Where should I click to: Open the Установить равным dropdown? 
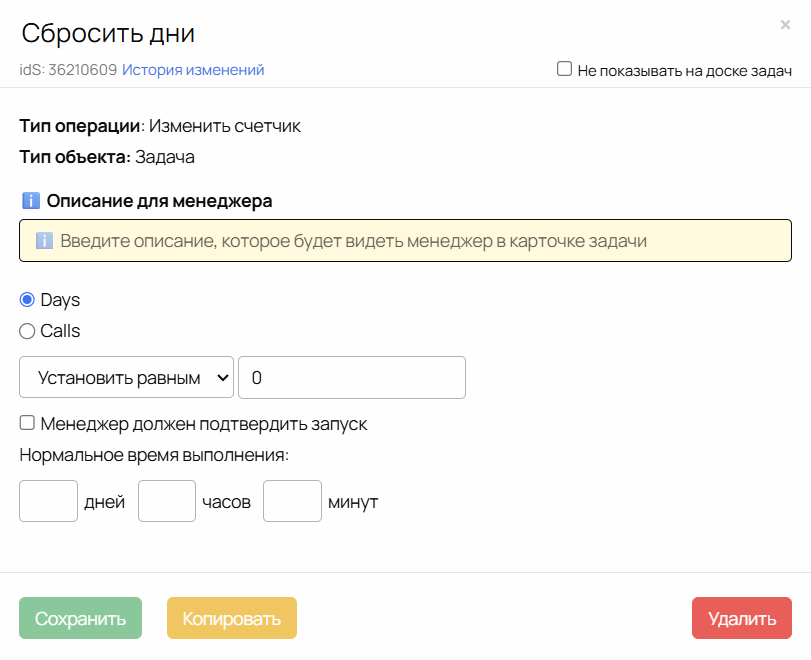coord(127,378)
